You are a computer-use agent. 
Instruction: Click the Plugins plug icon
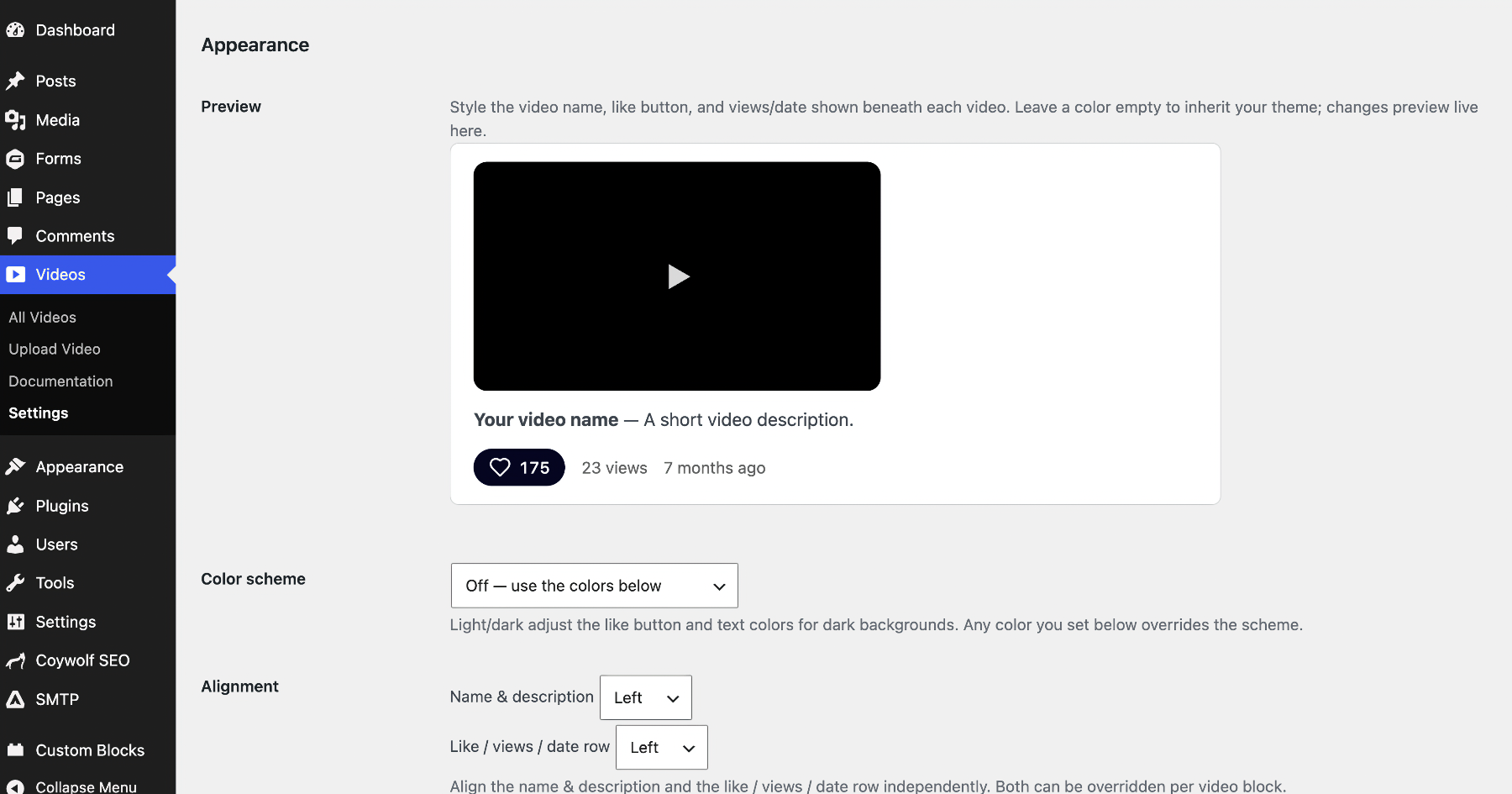15,506
